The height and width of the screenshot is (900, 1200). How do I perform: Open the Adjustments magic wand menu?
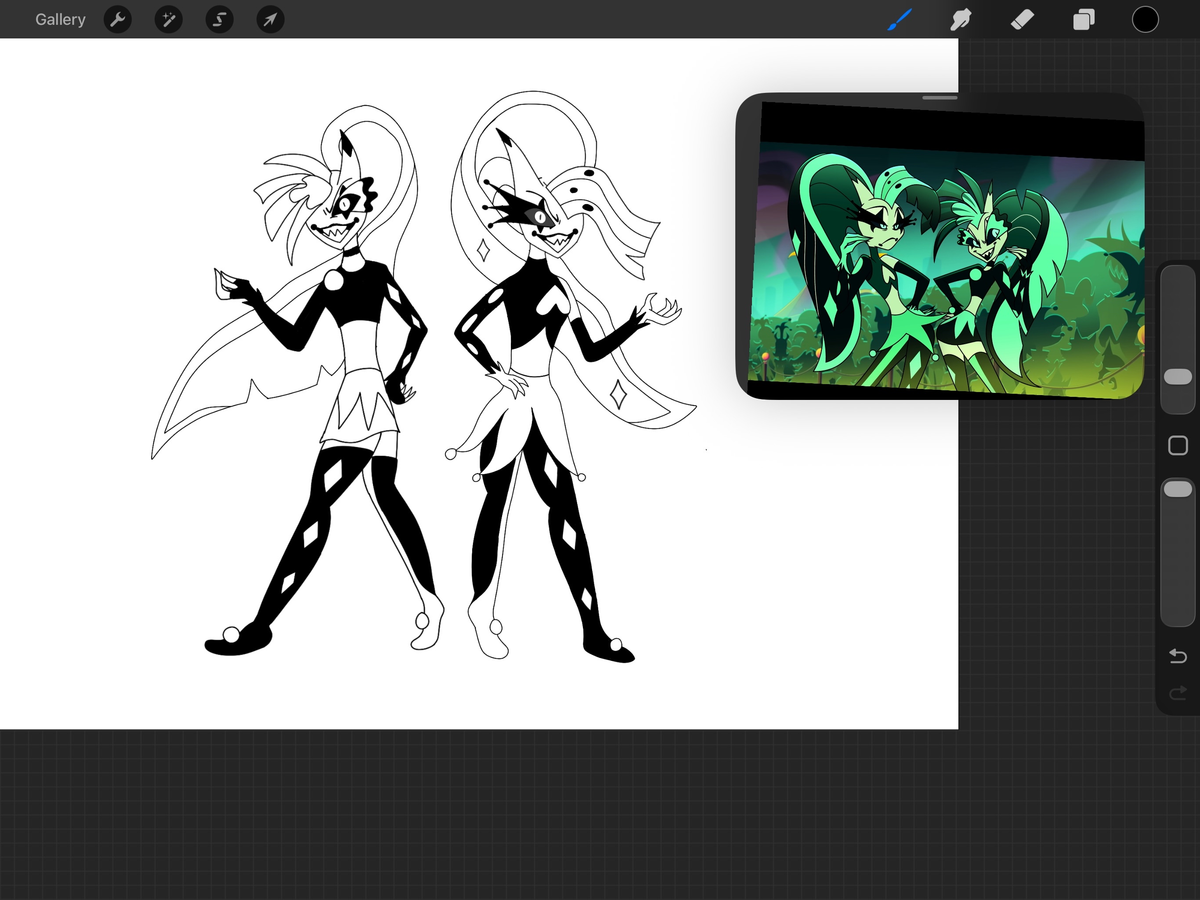point(169,19)
